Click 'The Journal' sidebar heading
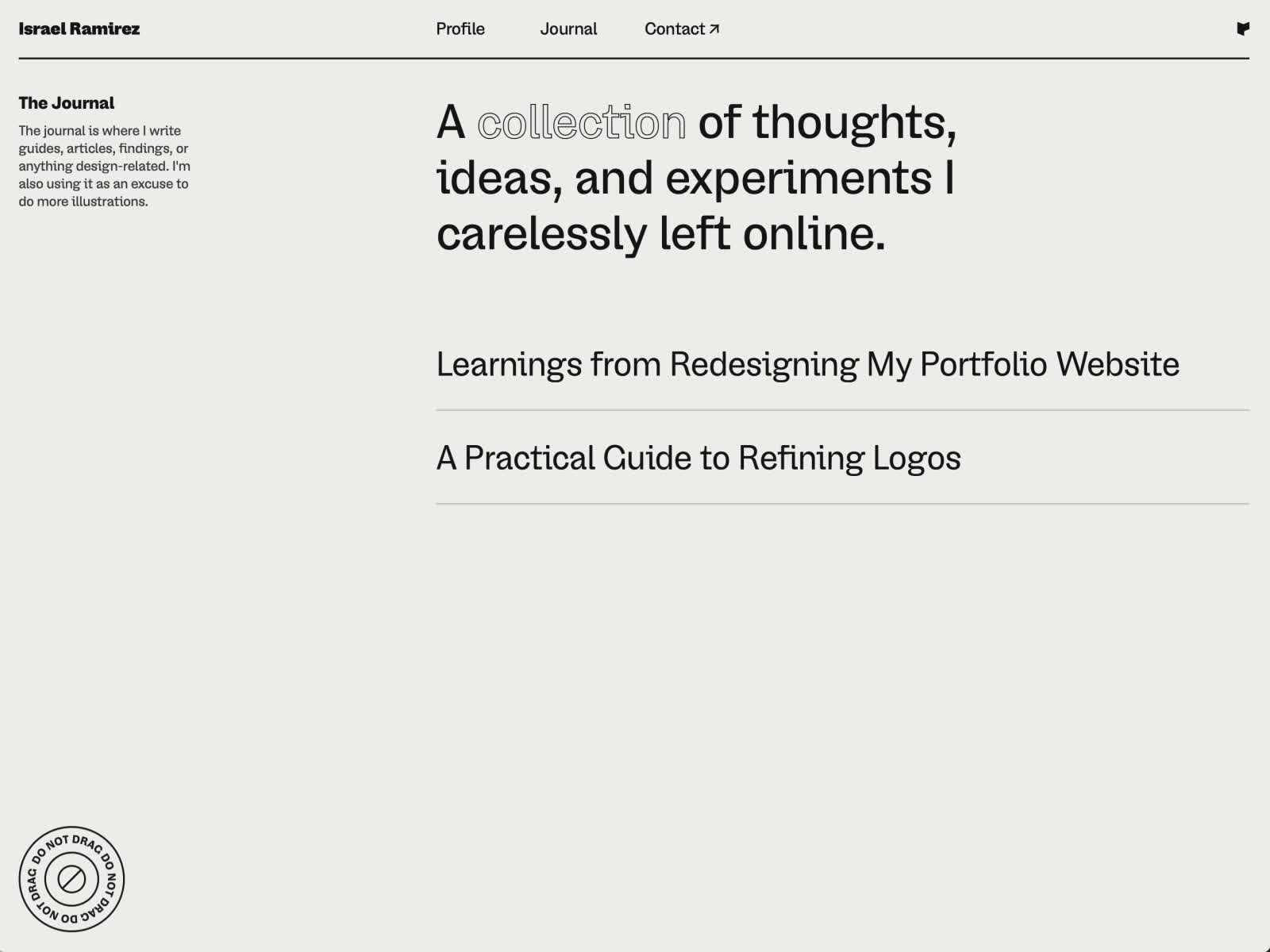Screen dimensions: 1270x952 tap(67, 103)
